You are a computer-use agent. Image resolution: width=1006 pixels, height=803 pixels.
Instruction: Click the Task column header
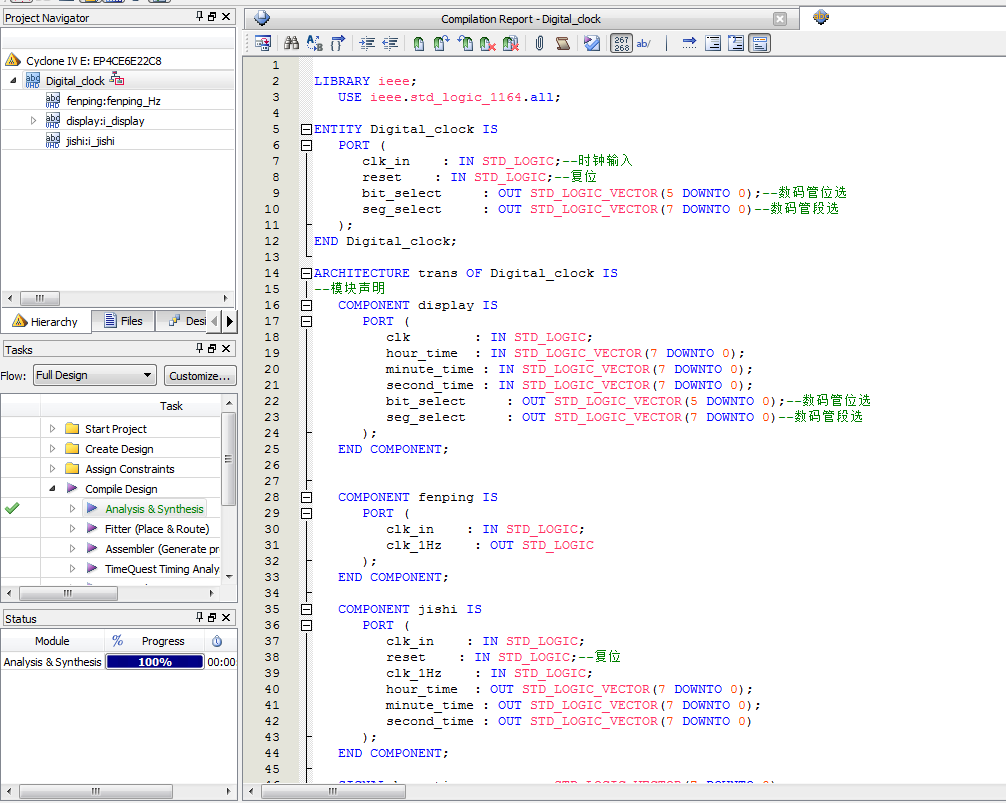pyautogui.click(x=171, y=406)
